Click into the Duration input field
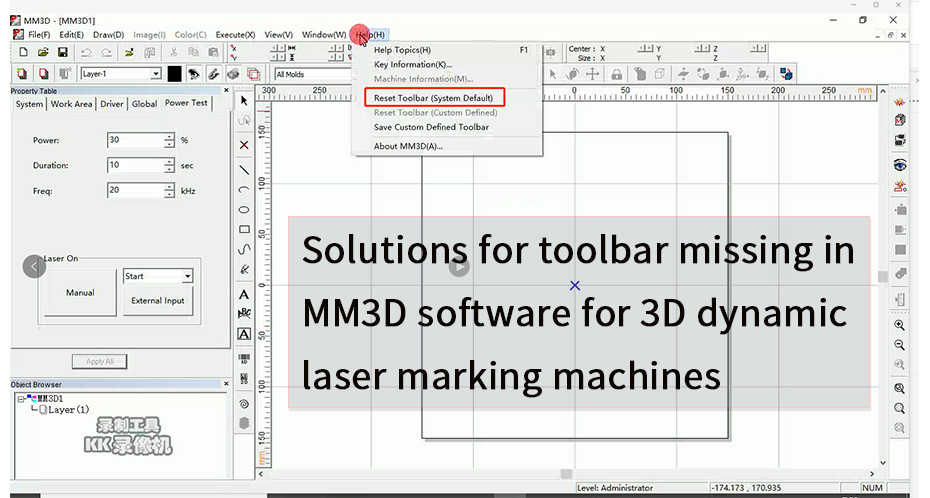This screenshot has height=498, width=930. coord(136,165)
